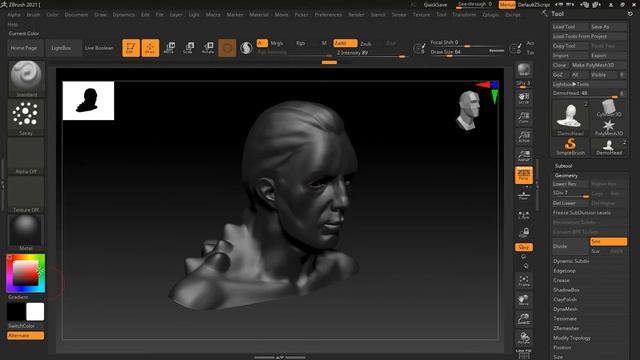Open the Zplugin menu
The image size is (640, 360).
[490, 15]
